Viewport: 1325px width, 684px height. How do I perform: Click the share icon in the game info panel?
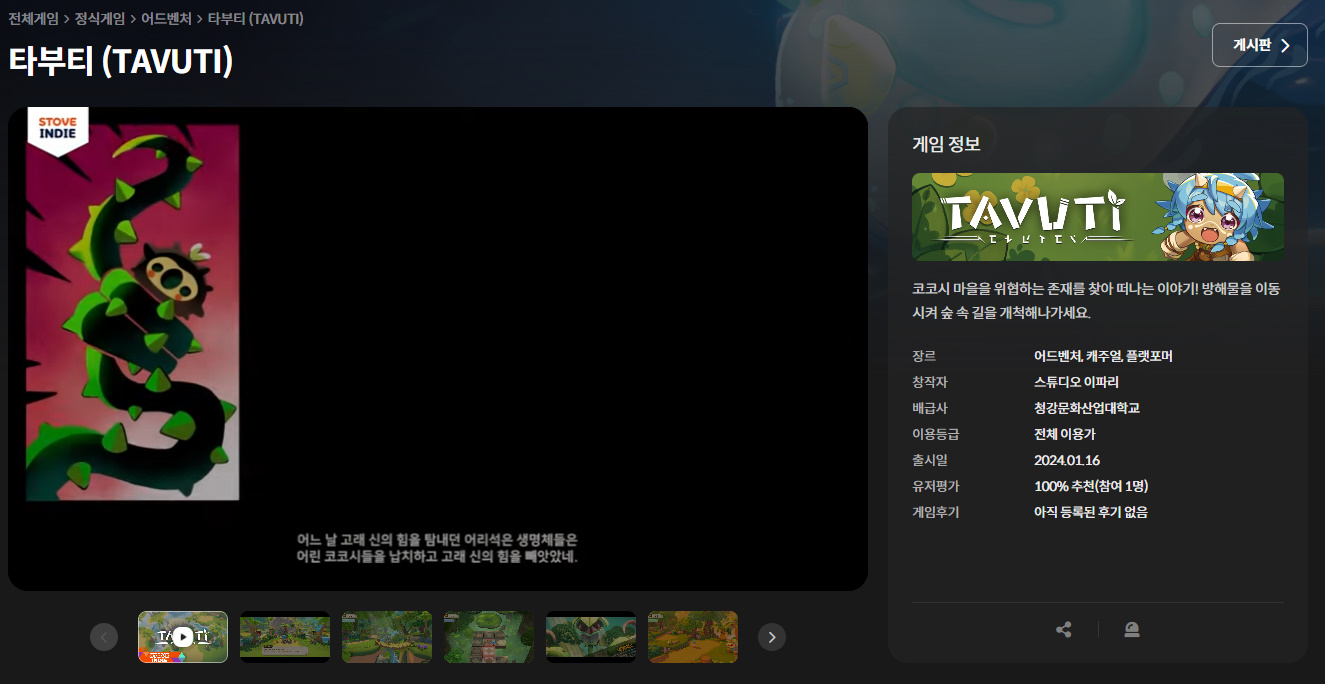coord(1063,630)
